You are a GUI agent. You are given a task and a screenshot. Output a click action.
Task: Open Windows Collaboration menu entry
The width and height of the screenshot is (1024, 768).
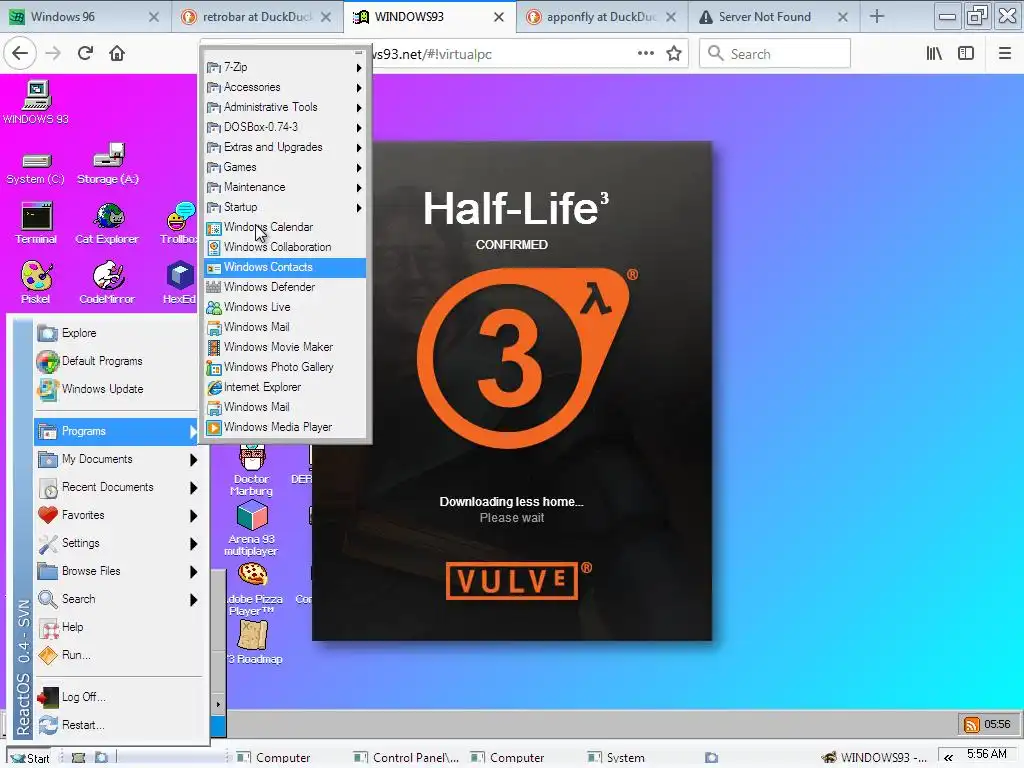pyautogui.click(x=285, y=247)
